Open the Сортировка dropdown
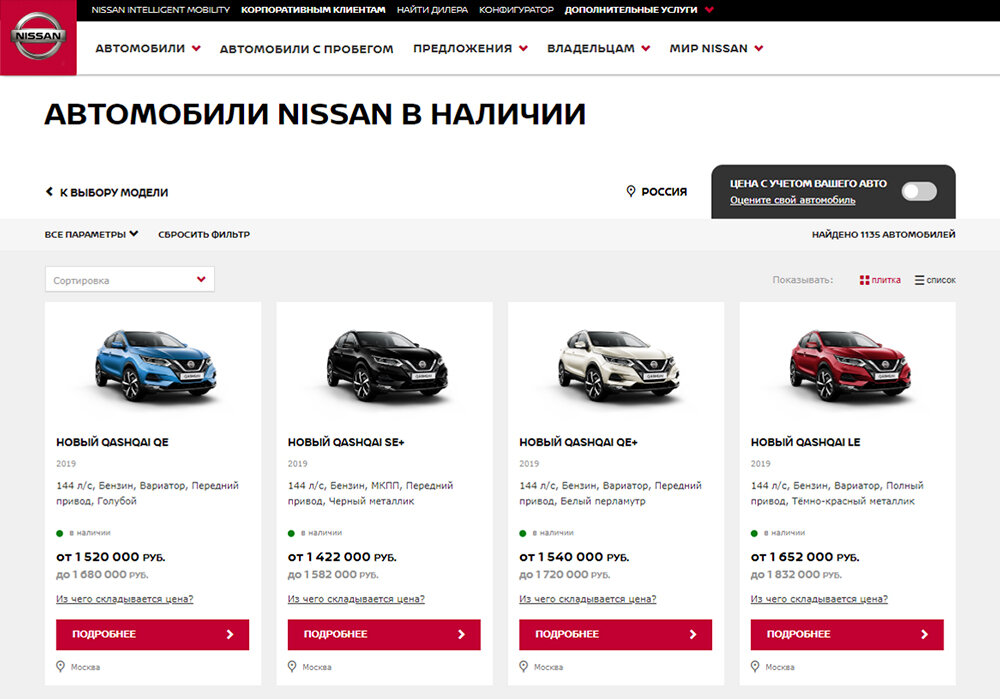 (x=129, y=280)
